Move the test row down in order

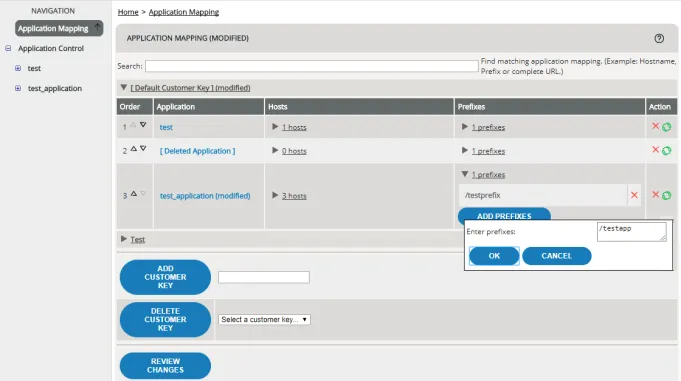tap(143, 125)
